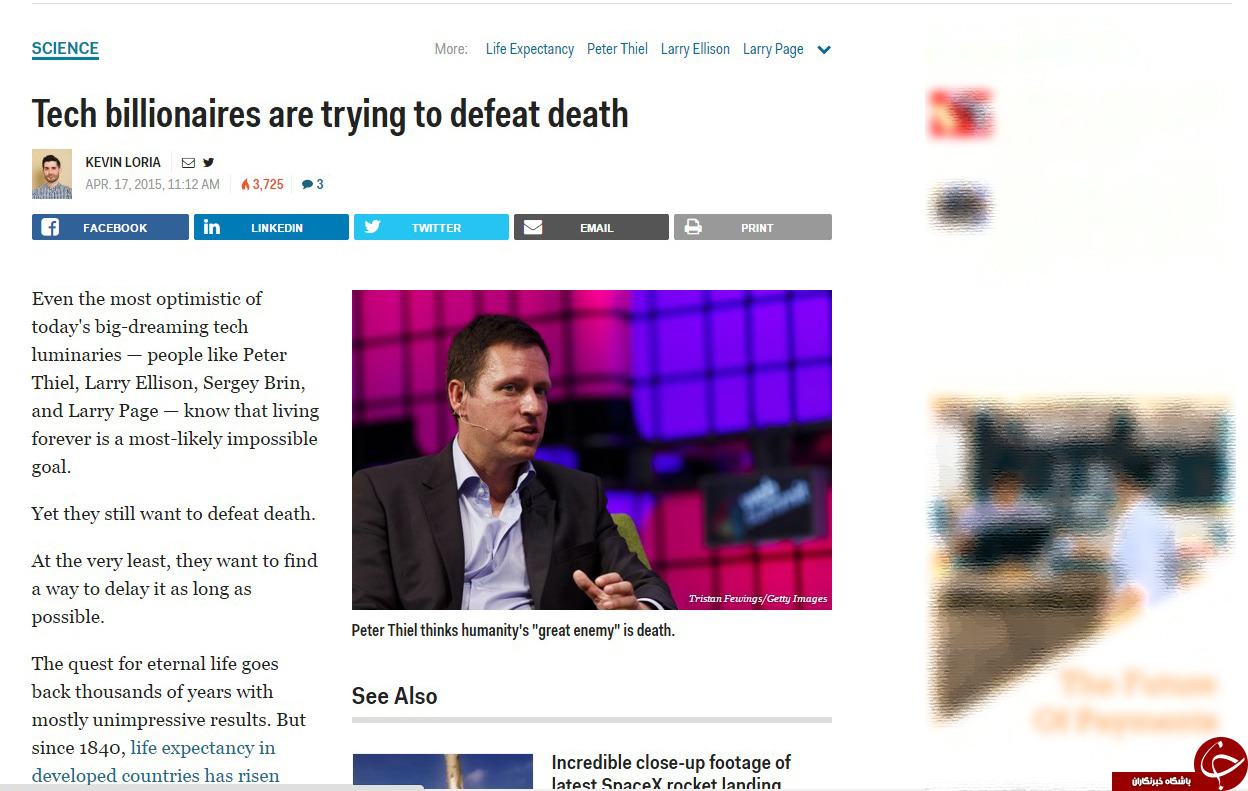Click the Peter Thiel article photo
Image resolution: width=1248 pixels, height=791 pixels.
point(592,450)
